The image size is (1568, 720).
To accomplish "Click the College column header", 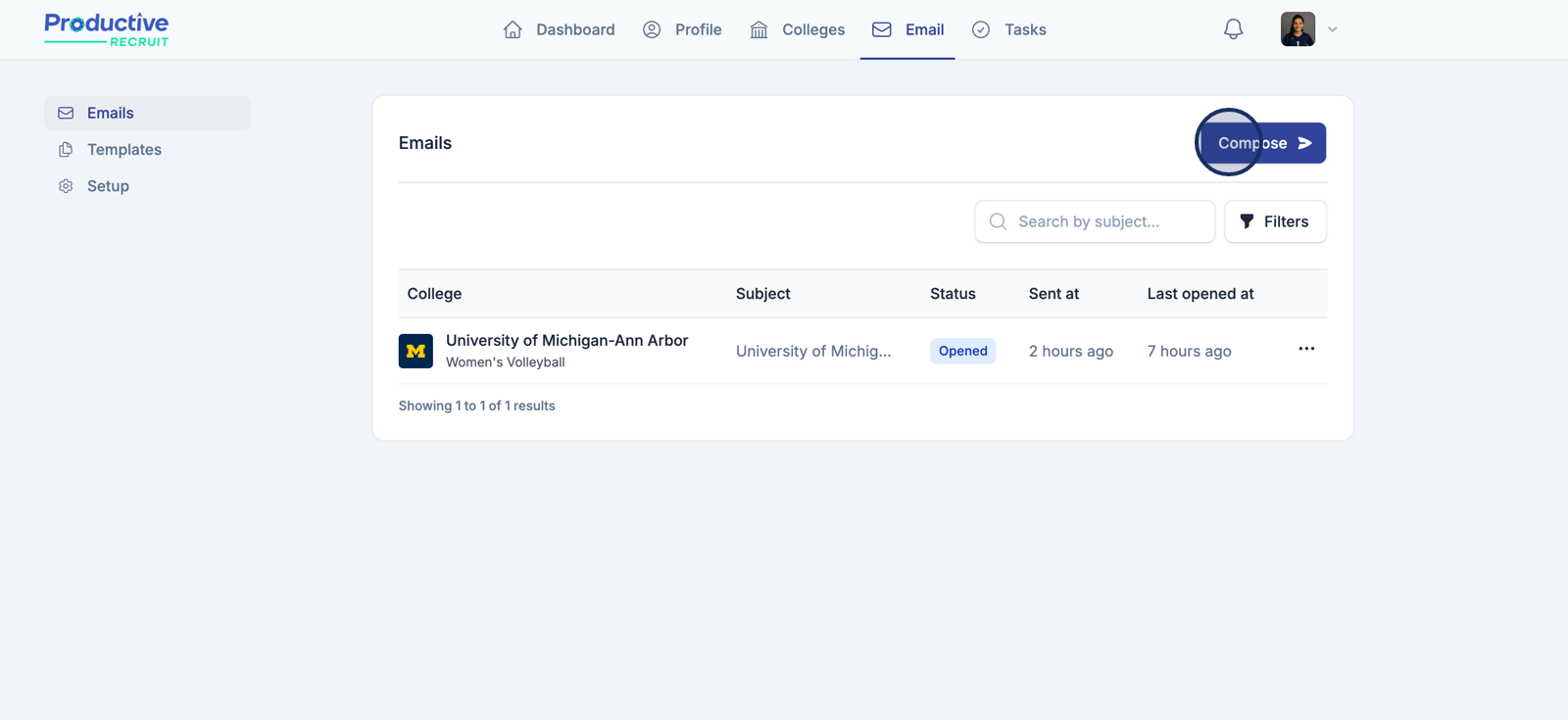I will pyautogui.click(x=434, y=294).
